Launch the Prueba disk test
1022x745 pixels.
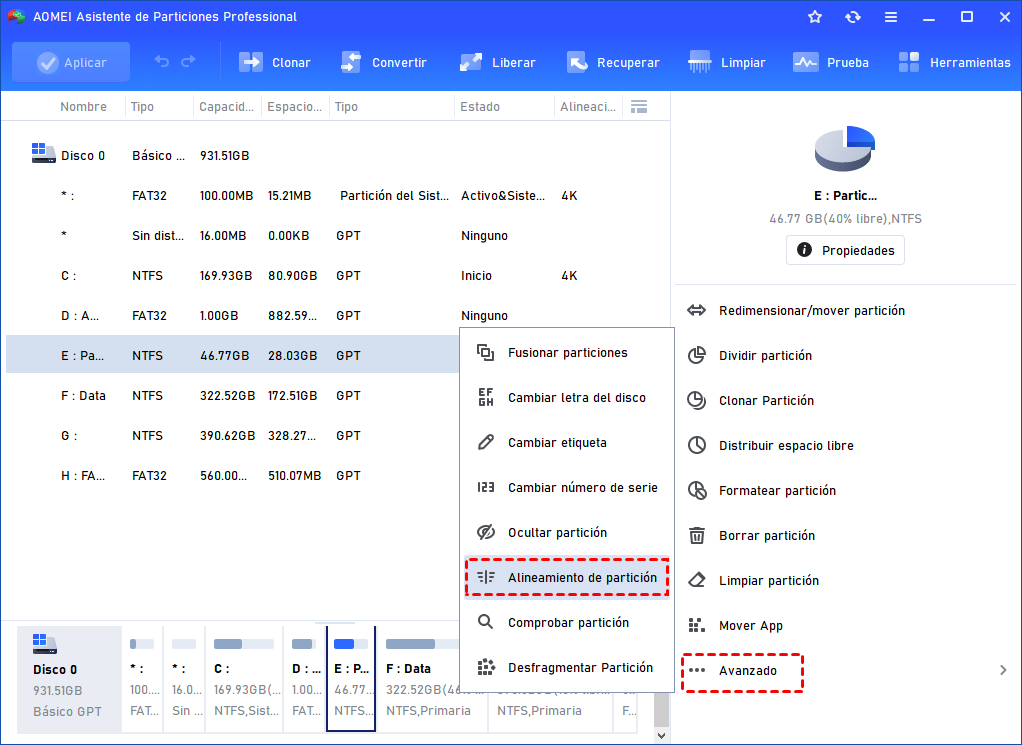(831, 62)
